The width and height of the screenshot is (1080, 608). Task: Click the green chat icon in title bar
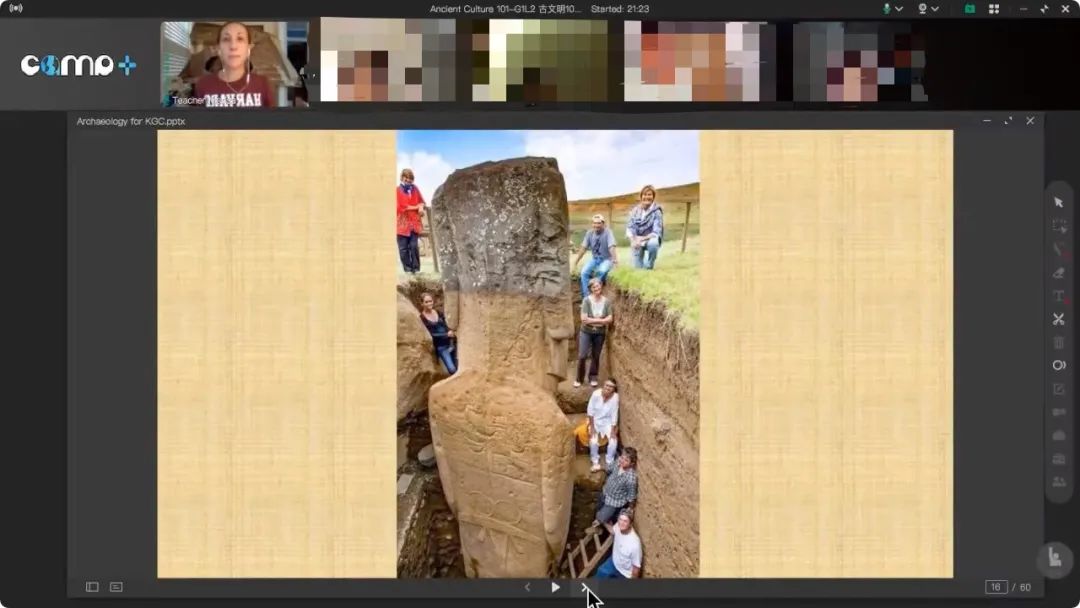[x=969, y=9]
